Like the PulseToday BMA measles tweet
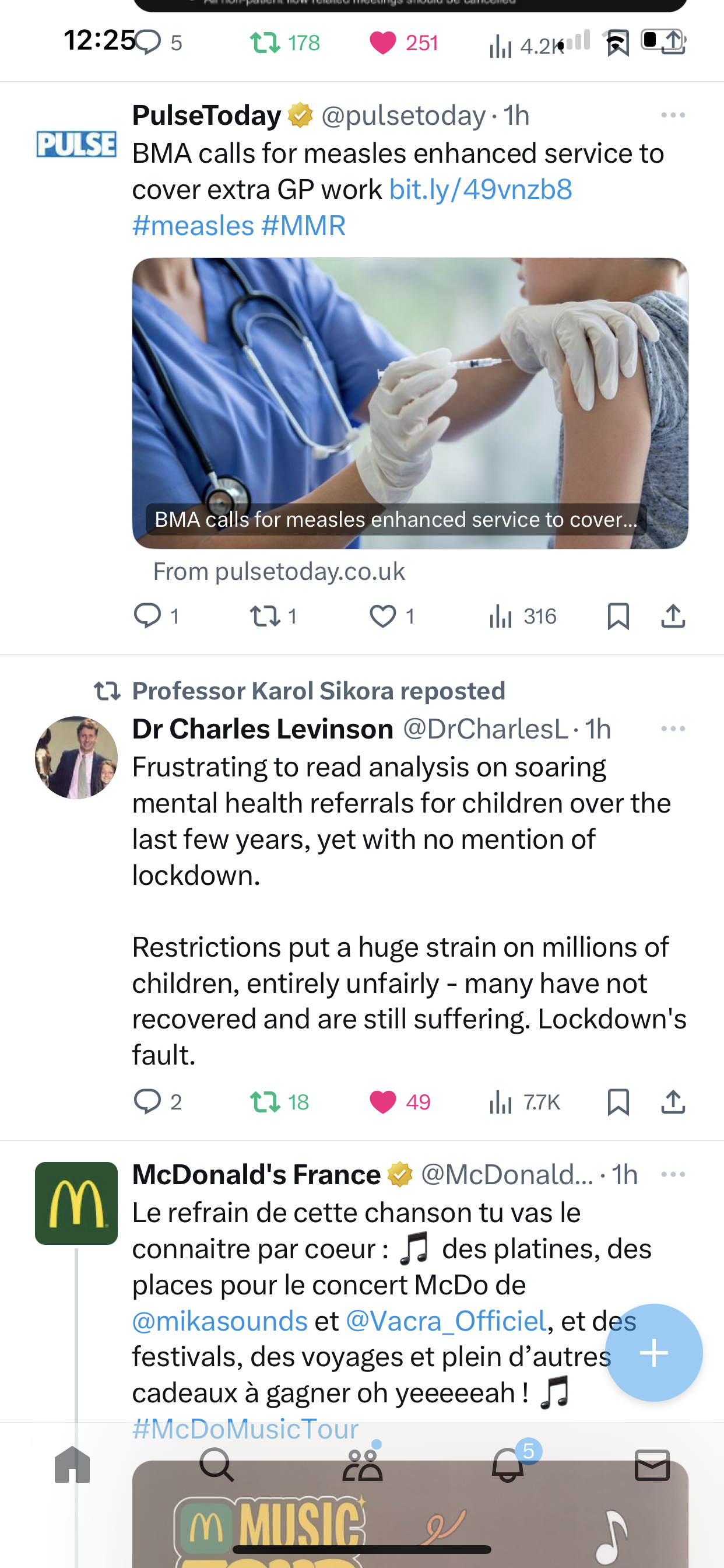Viewport: 724px width, 1568px height. [392, 616]
